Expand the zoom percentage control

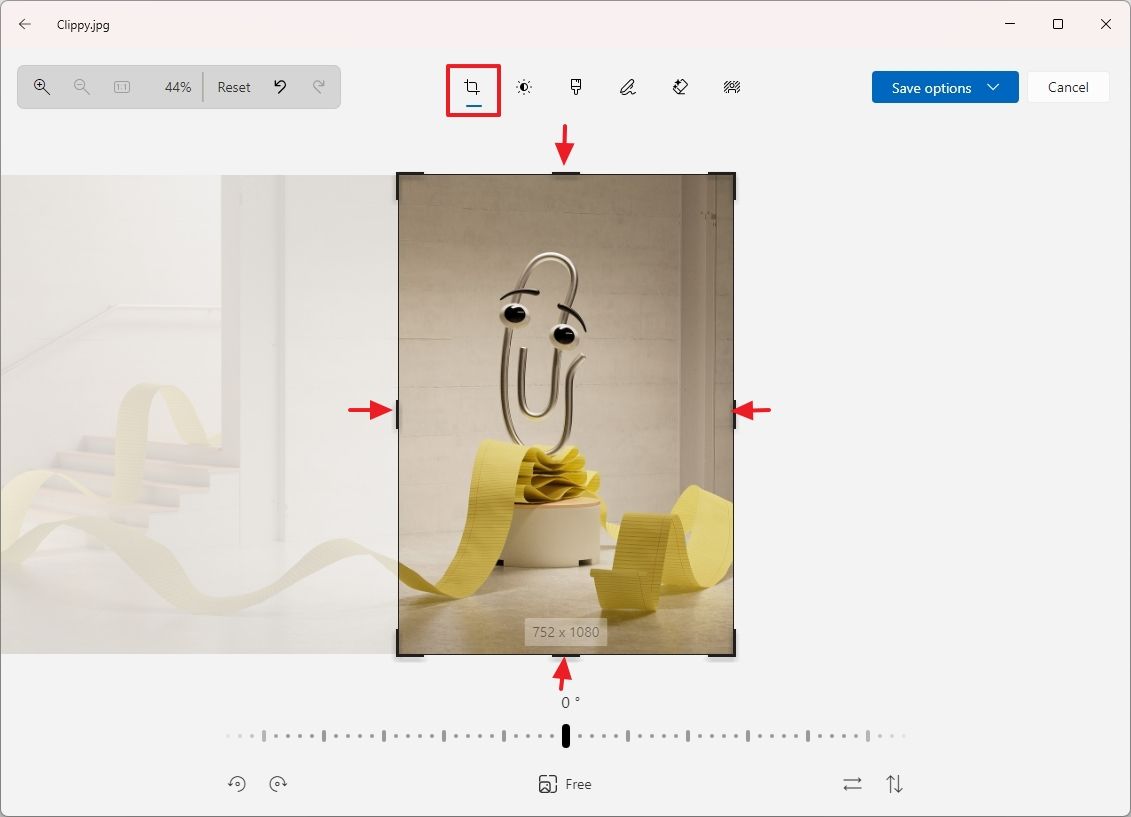tap(177, 87)
